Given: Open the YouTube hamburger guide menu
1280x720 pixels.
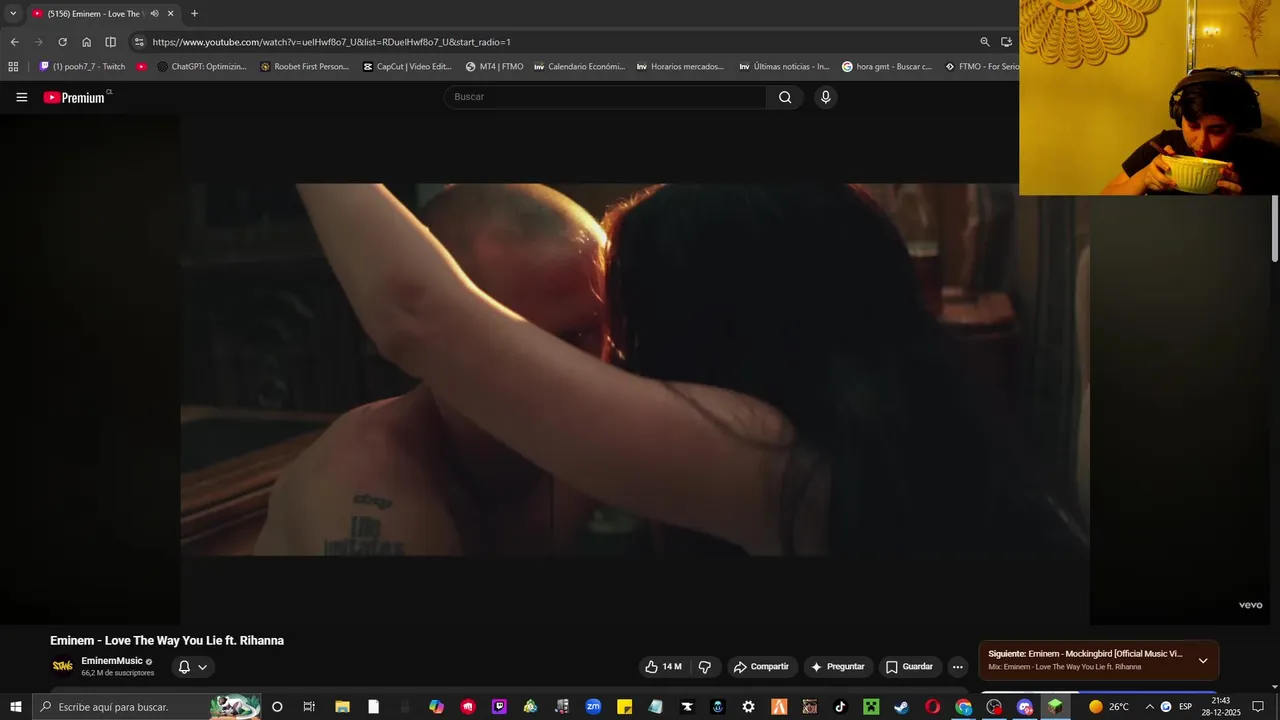Looking at the screenshot, I should pyautogui.click(x=21, y=97).
